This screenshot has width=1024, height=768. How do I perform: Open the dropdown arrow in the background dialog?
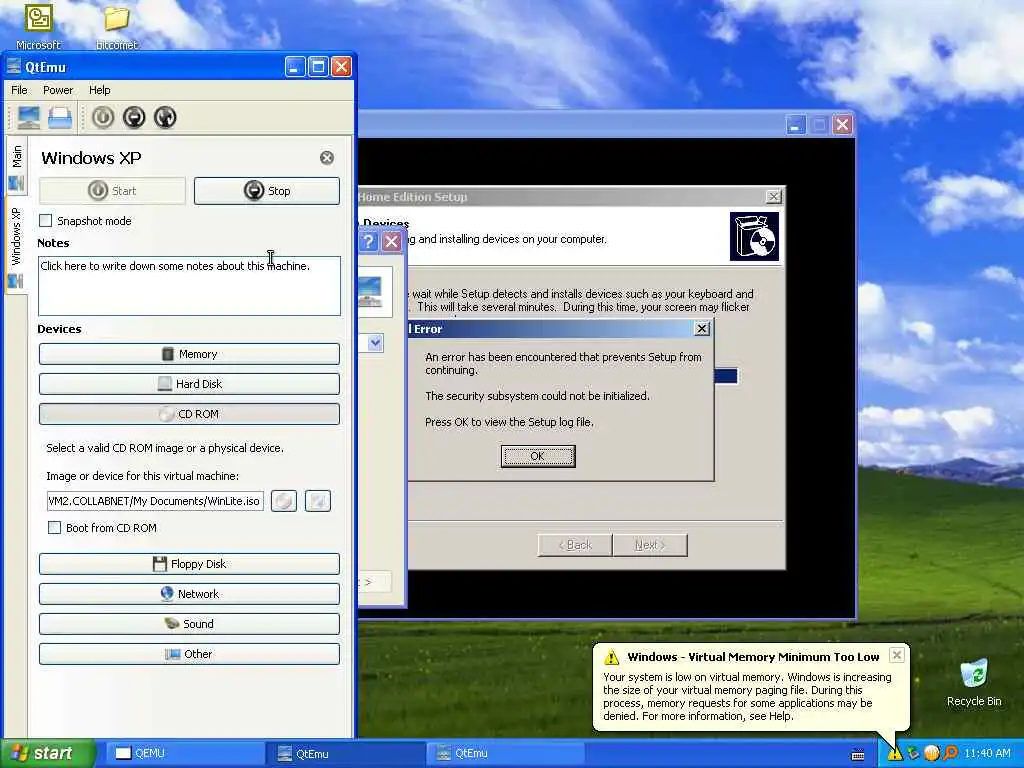[x=375, y=343]
